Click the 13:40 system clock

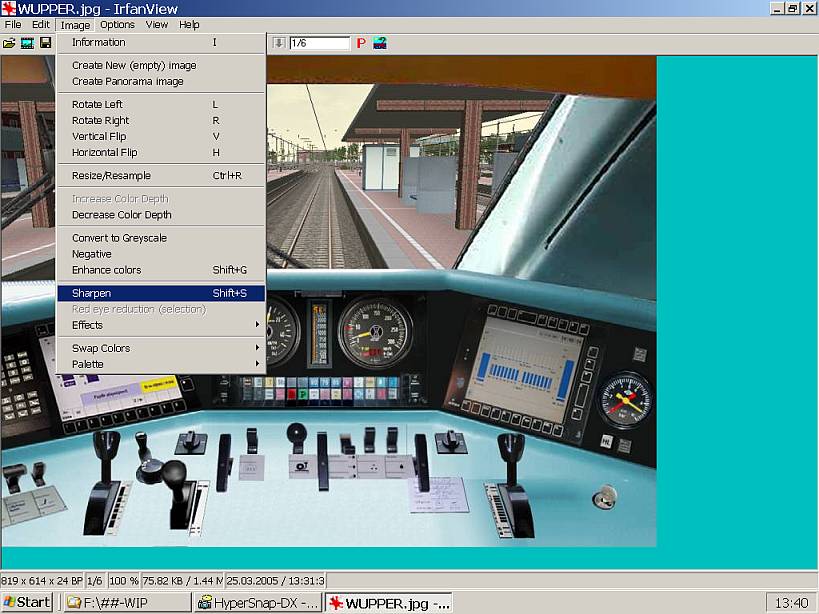point(792,603)
